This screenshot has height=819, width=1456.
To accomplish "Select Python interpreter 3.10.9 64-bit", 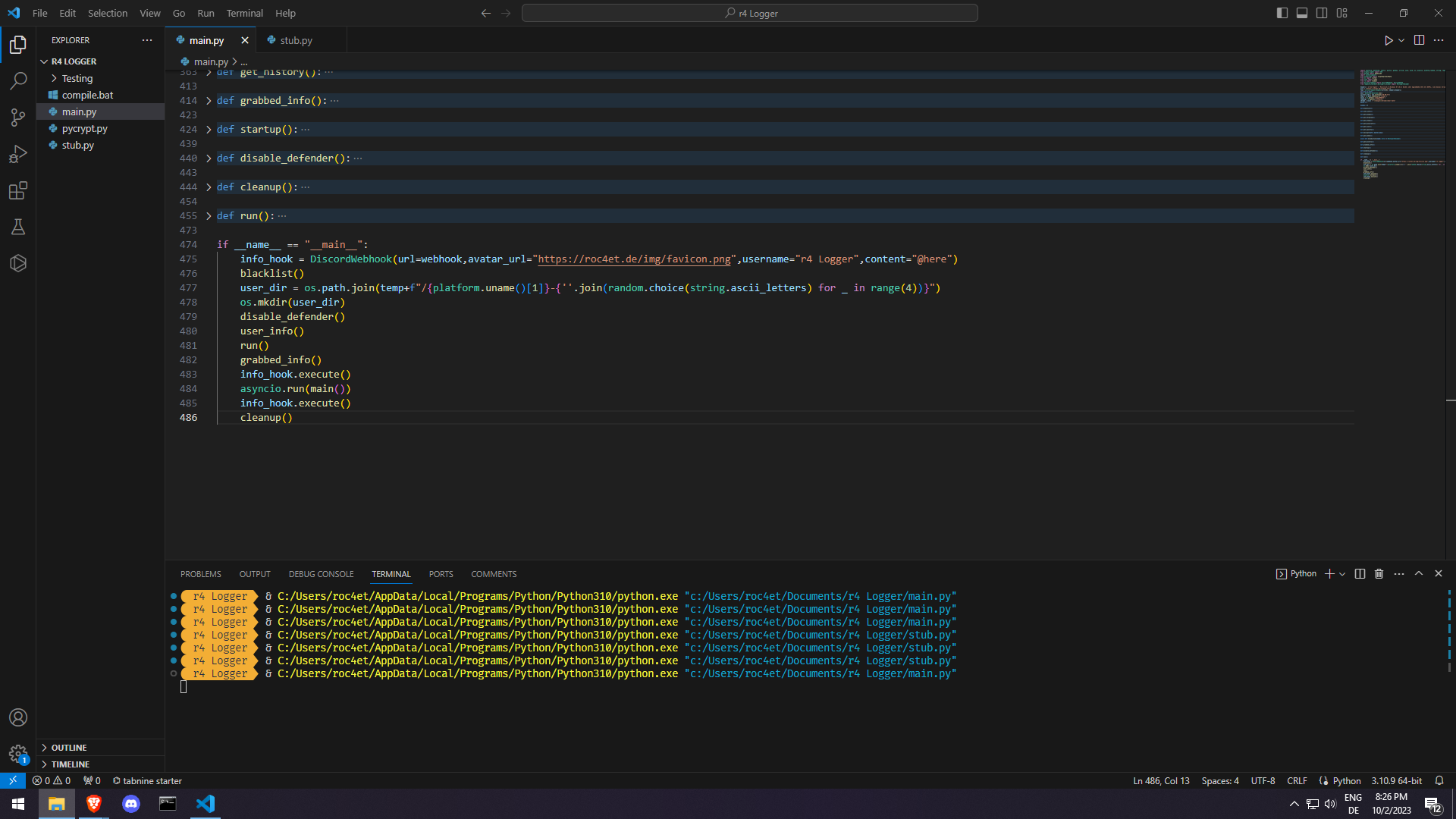I will coord(1397,780).
